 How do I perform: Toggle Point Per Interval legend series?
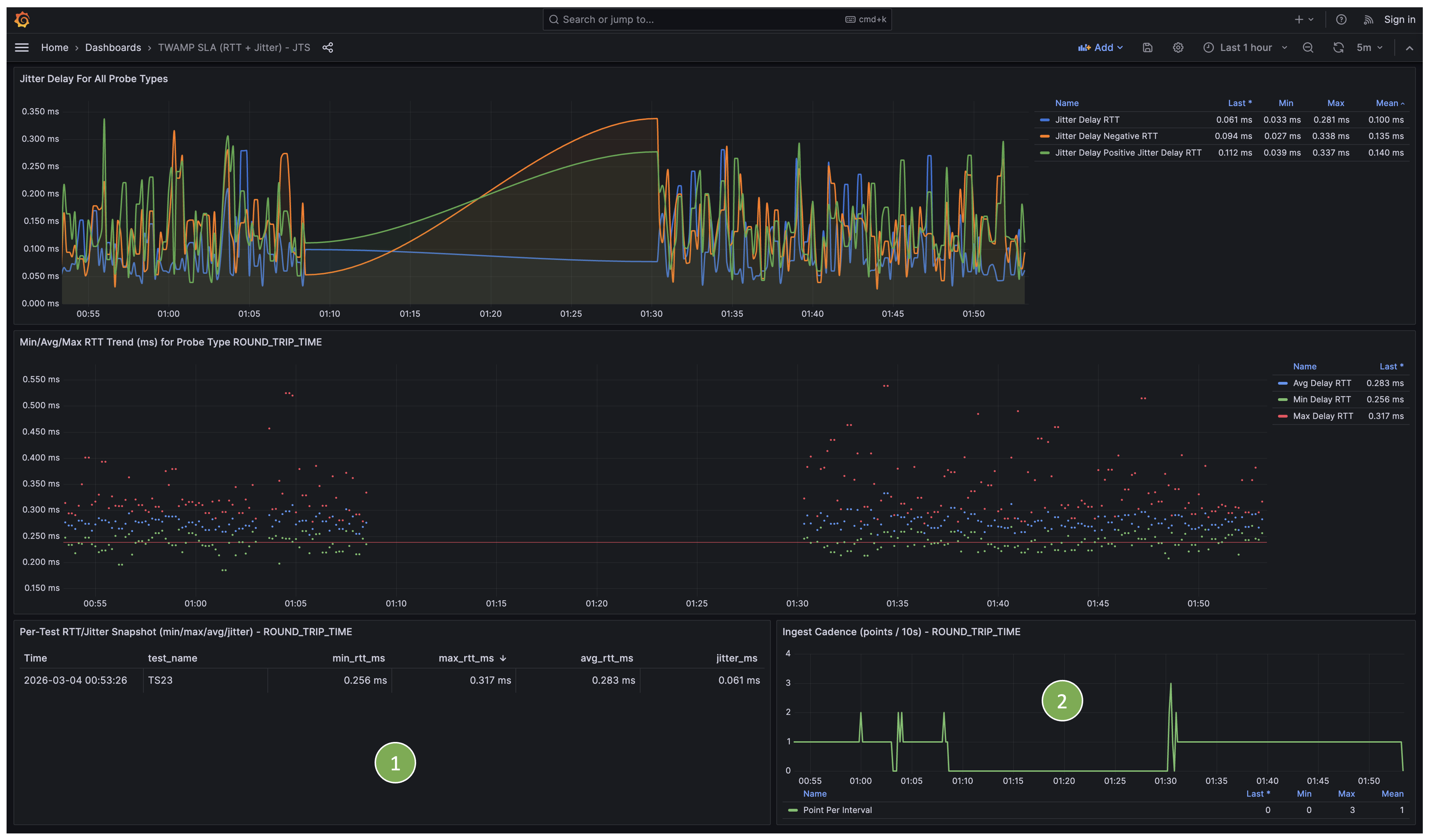coord(837,810)
